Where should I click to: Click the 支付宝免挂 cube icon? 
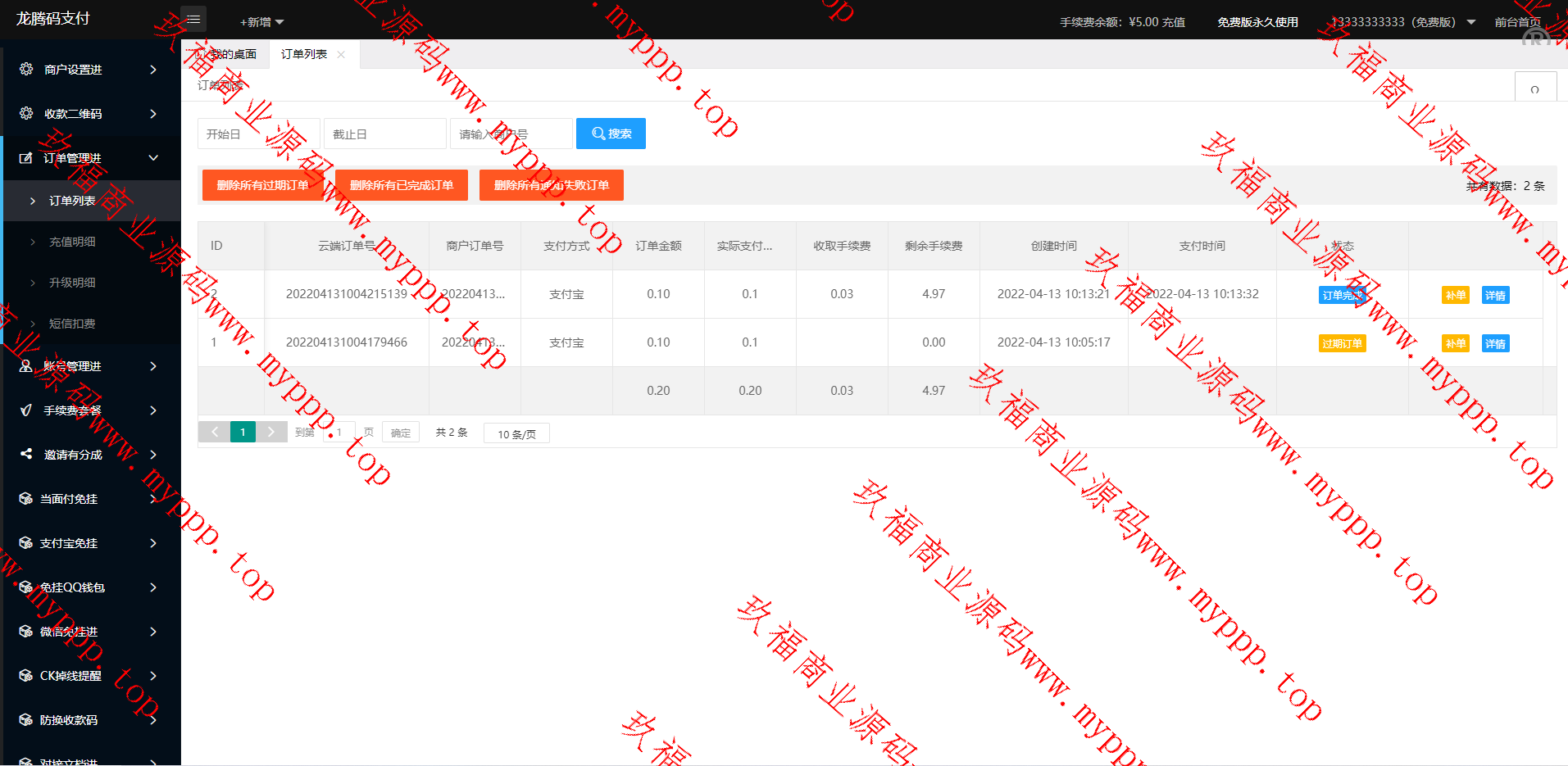[26, 543]
